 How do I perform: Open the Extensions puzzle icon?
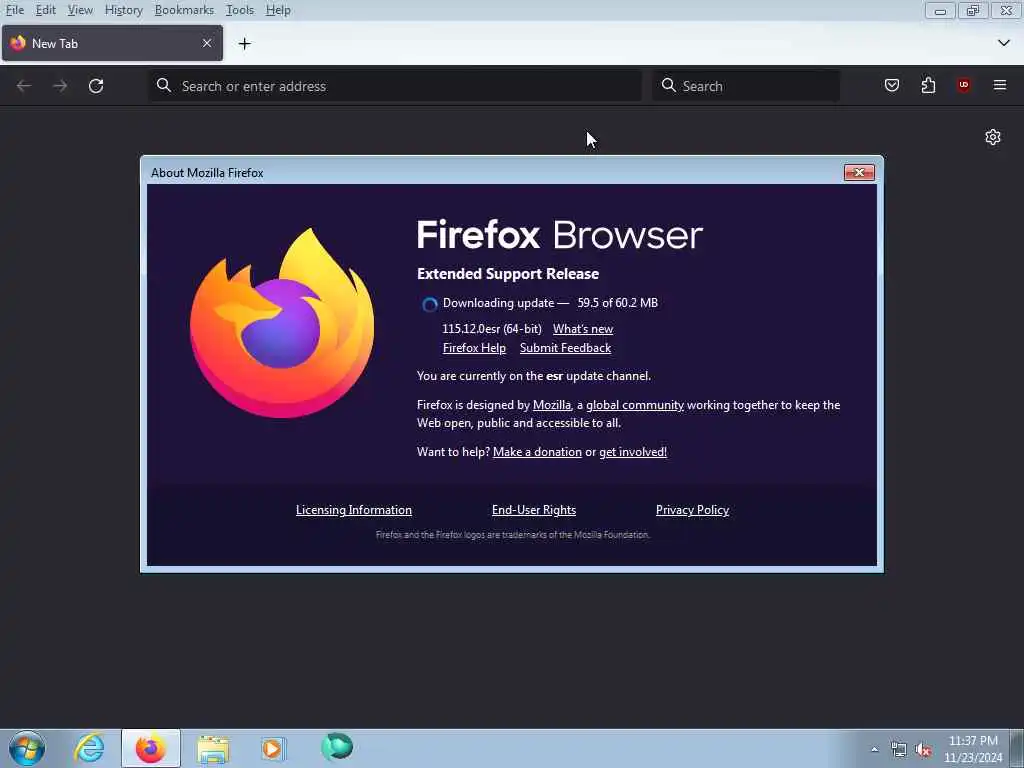tap(928, 85)
